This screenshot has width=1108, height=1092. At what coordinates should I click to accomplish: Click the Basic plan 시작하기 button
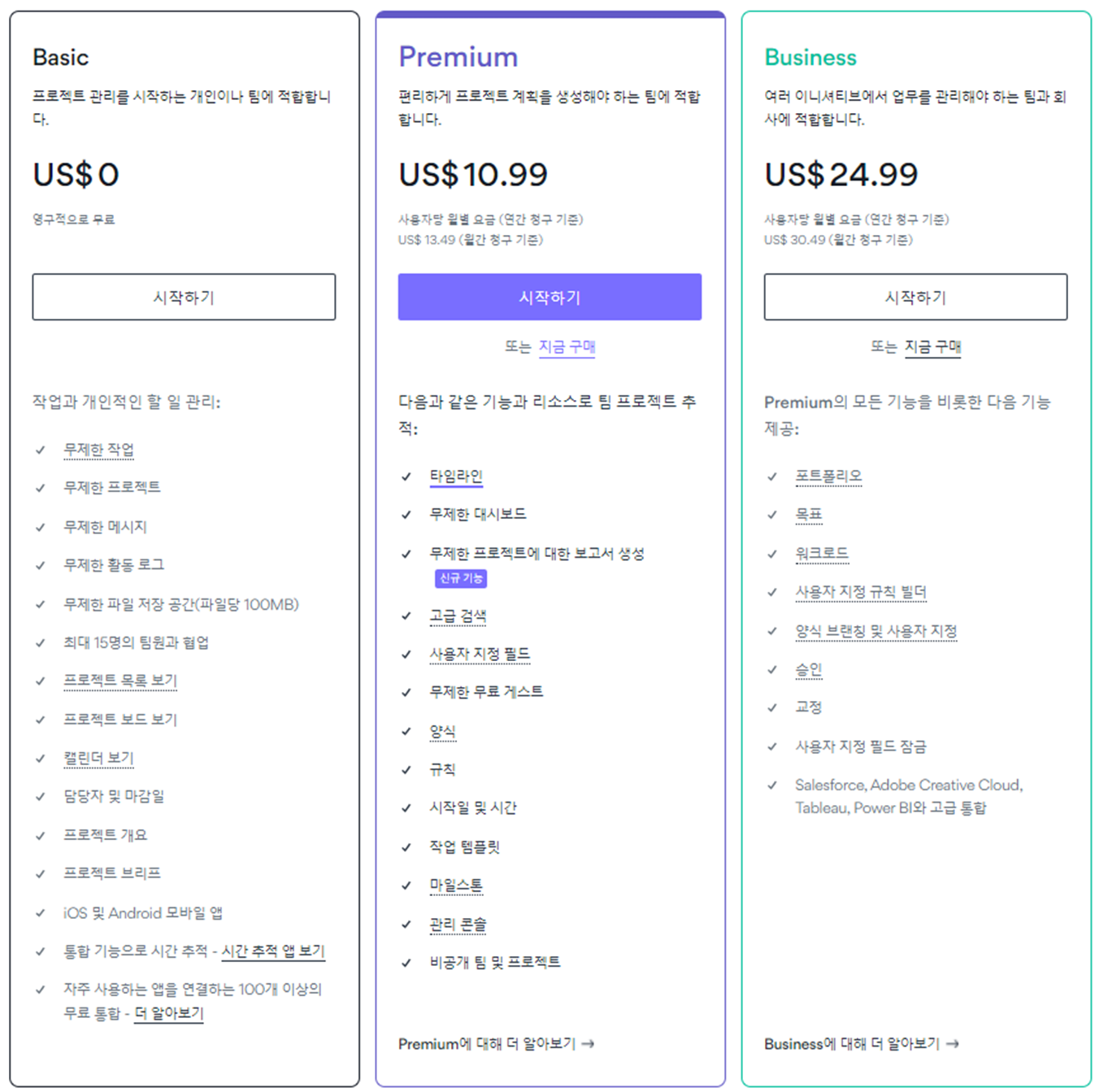[184, 297]
